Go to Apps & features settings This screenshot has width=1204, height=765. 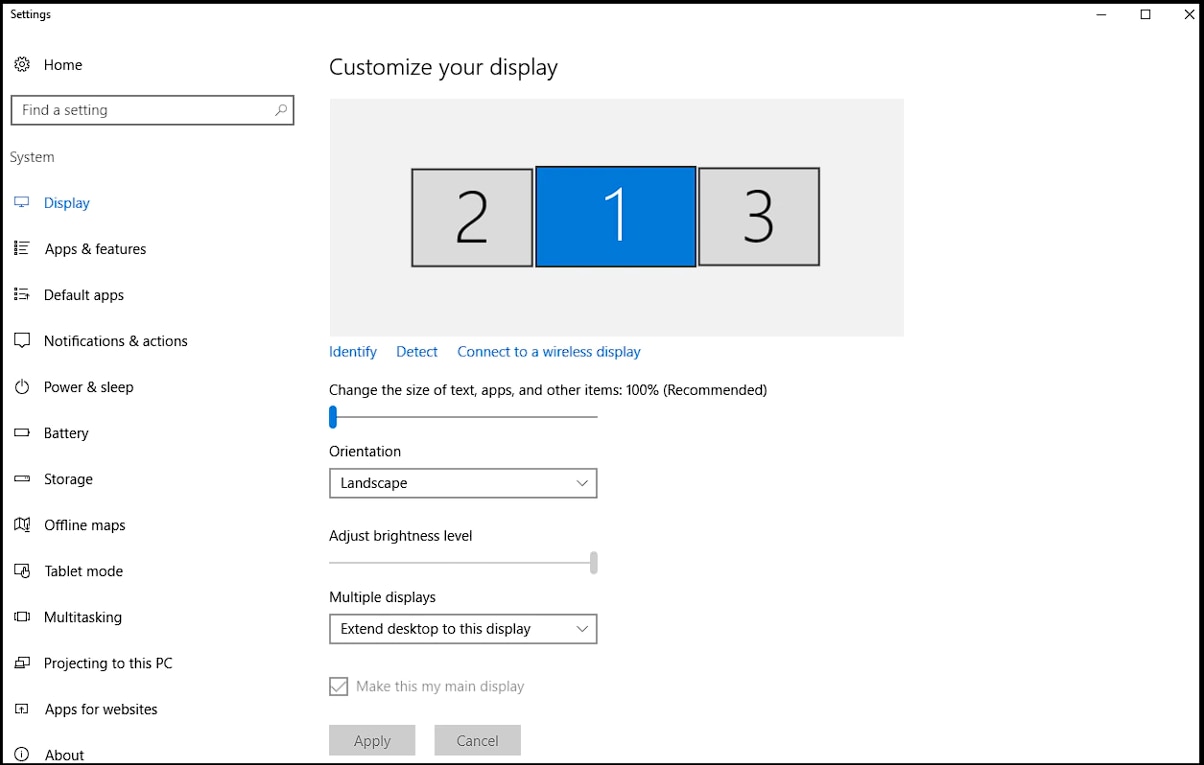pos(95,248)
